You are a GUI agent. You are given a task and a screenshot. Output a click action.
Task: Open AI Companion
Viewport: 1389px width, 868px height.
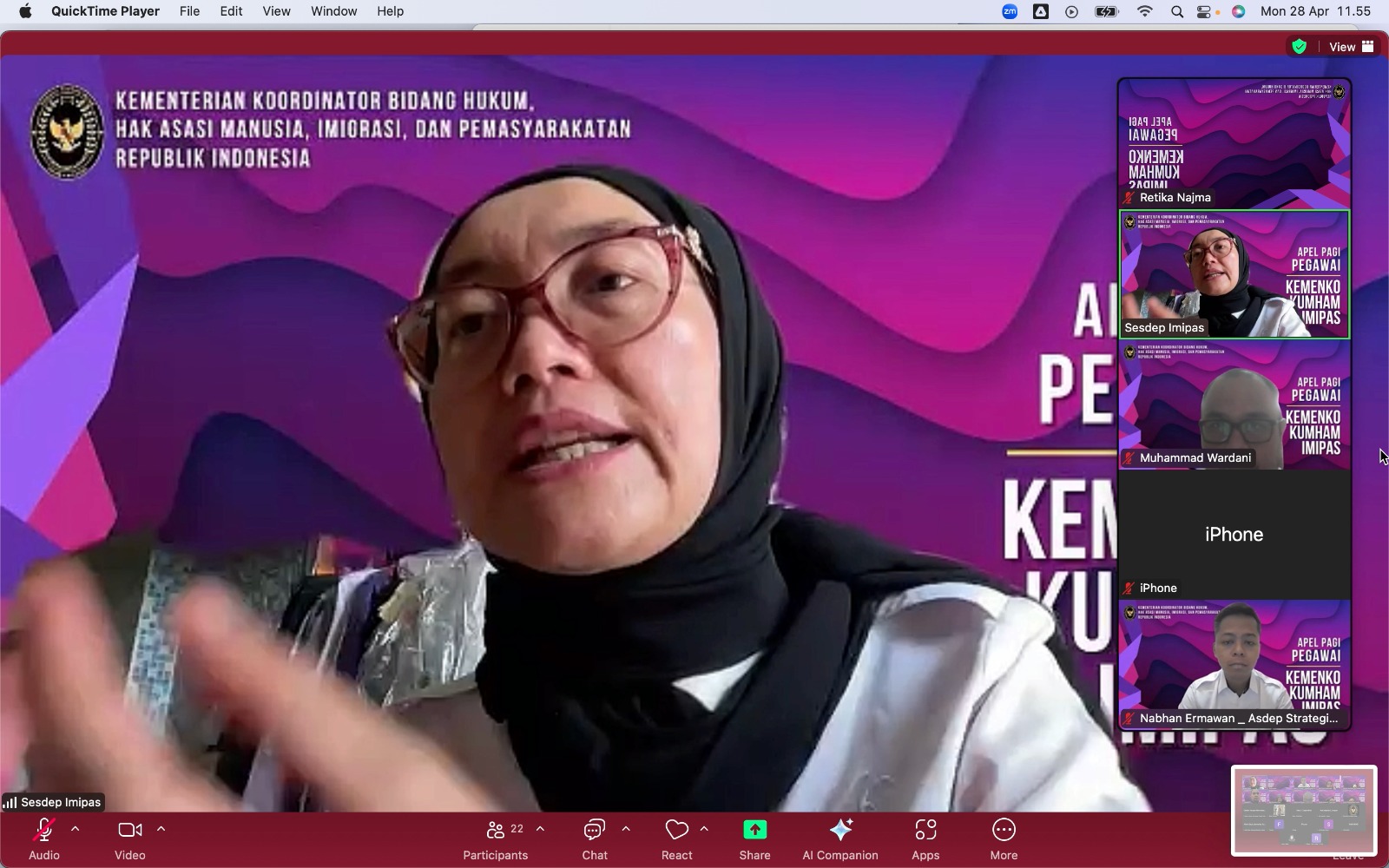pyautogui.click(x=839, y=831)
